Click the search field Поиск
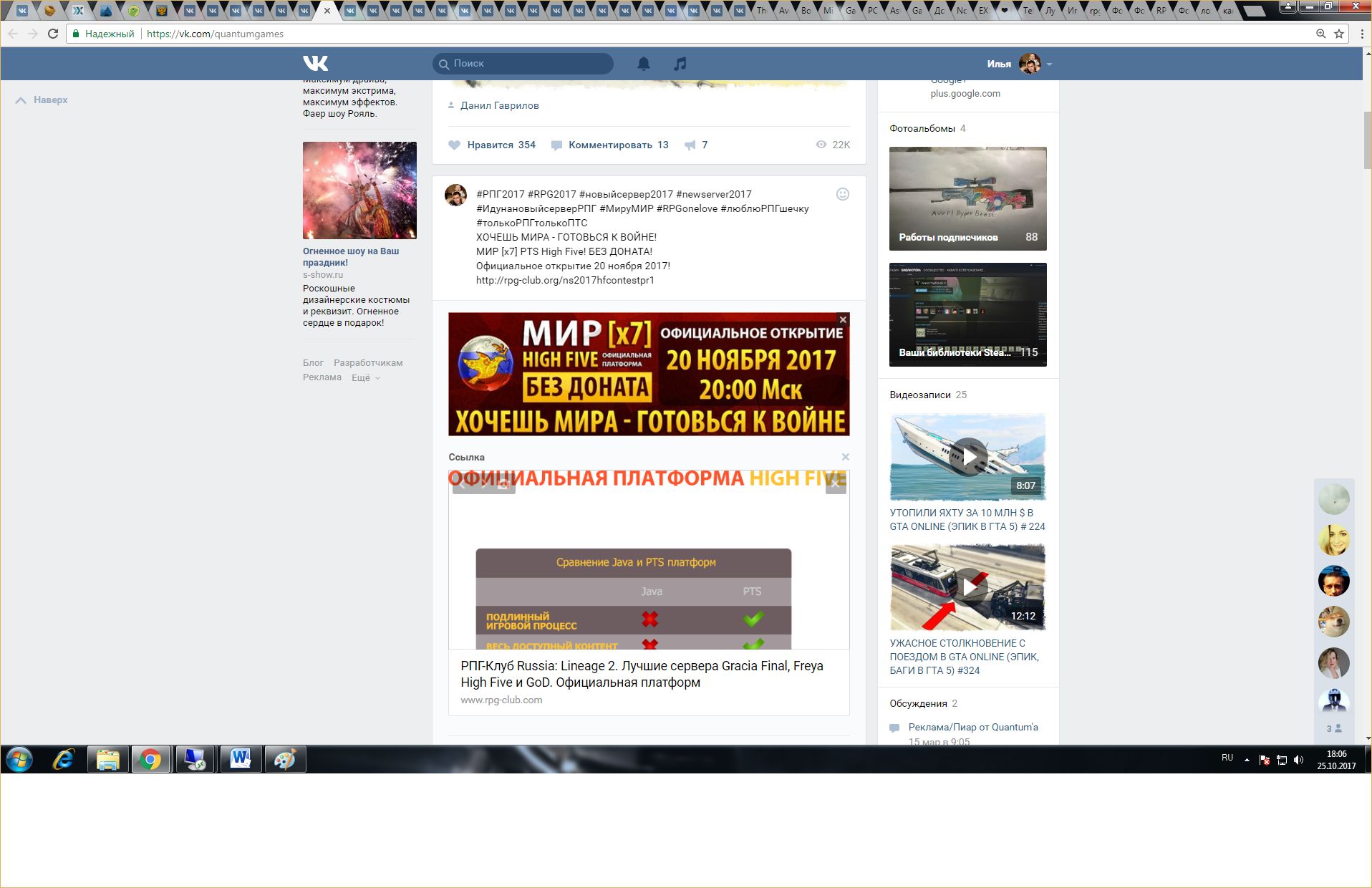The width and height of the screenshot is (1372, 888). pos(523,64)
